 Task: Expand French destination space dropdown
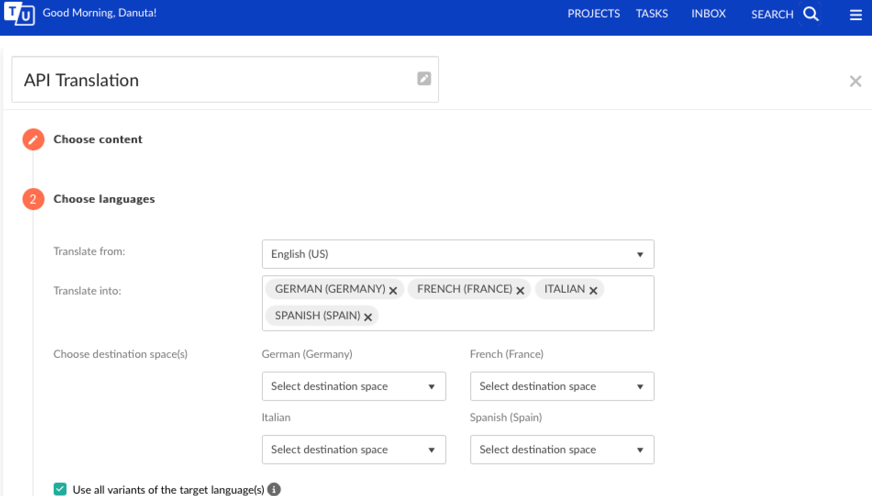(x=562, y=386)
